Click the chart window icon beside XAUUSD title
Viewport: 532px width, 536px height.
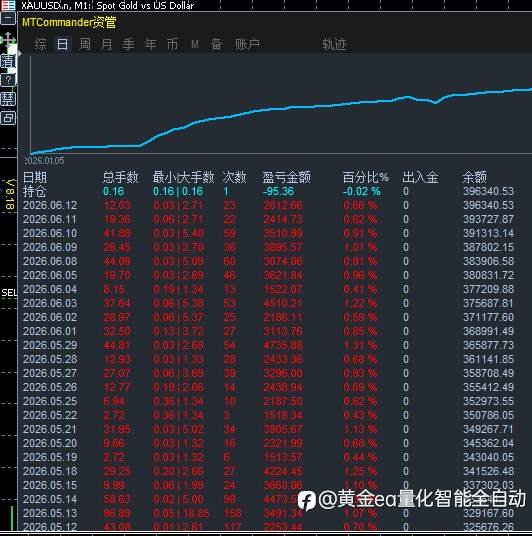click(8, 5)
